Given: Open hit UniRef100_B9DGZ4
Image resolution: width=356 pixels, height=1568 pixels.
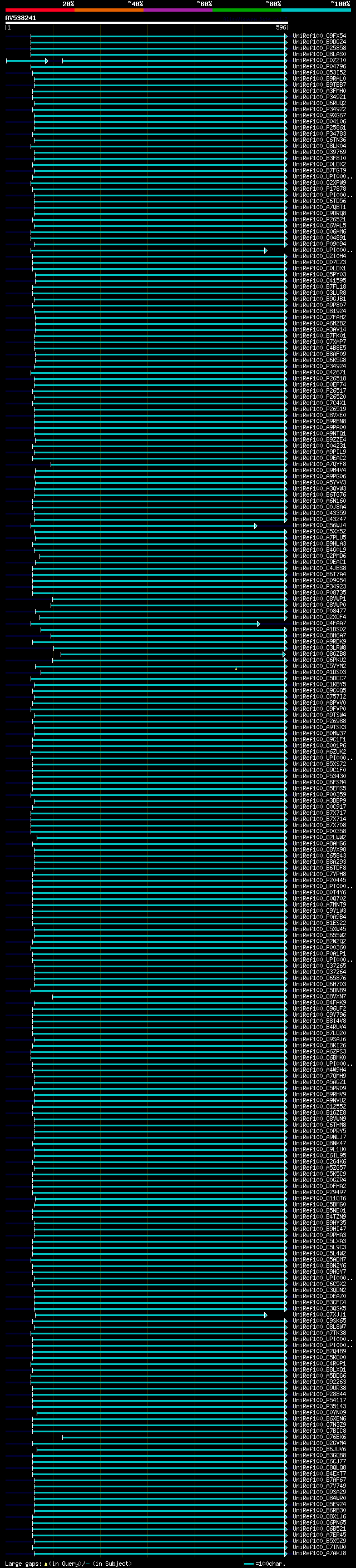Looking at the screenshot, I should (319, 42).
